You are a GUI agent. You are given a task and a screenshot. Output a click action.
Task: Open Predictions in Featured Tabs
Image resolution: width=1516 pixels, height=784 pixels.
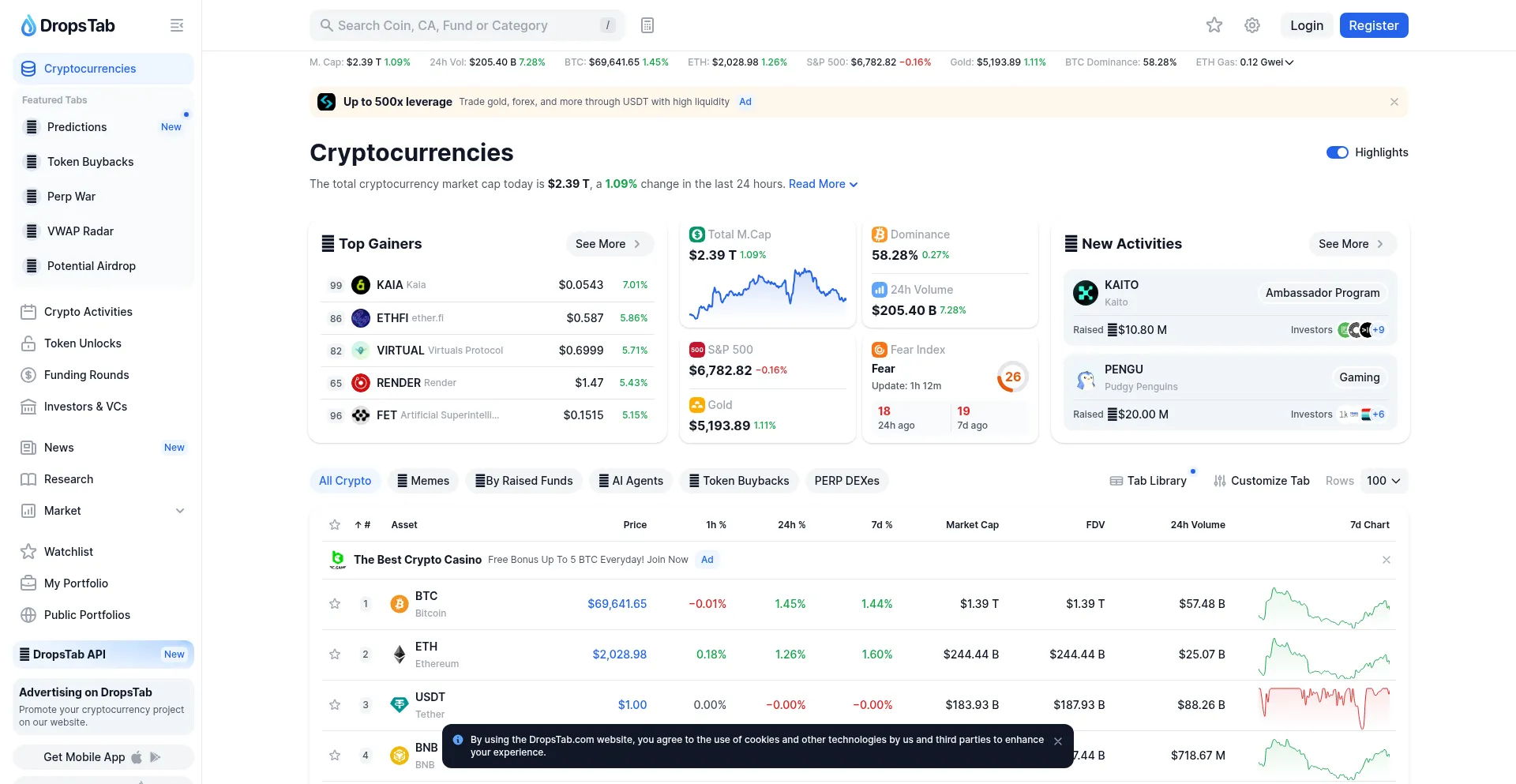pyautogui.click(x=103, y=127)
